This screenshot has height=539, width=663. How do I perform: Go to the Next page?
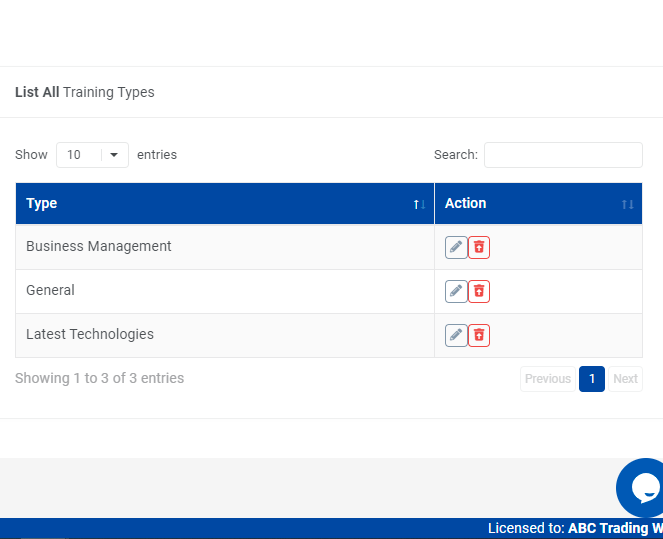coord(625,379)
